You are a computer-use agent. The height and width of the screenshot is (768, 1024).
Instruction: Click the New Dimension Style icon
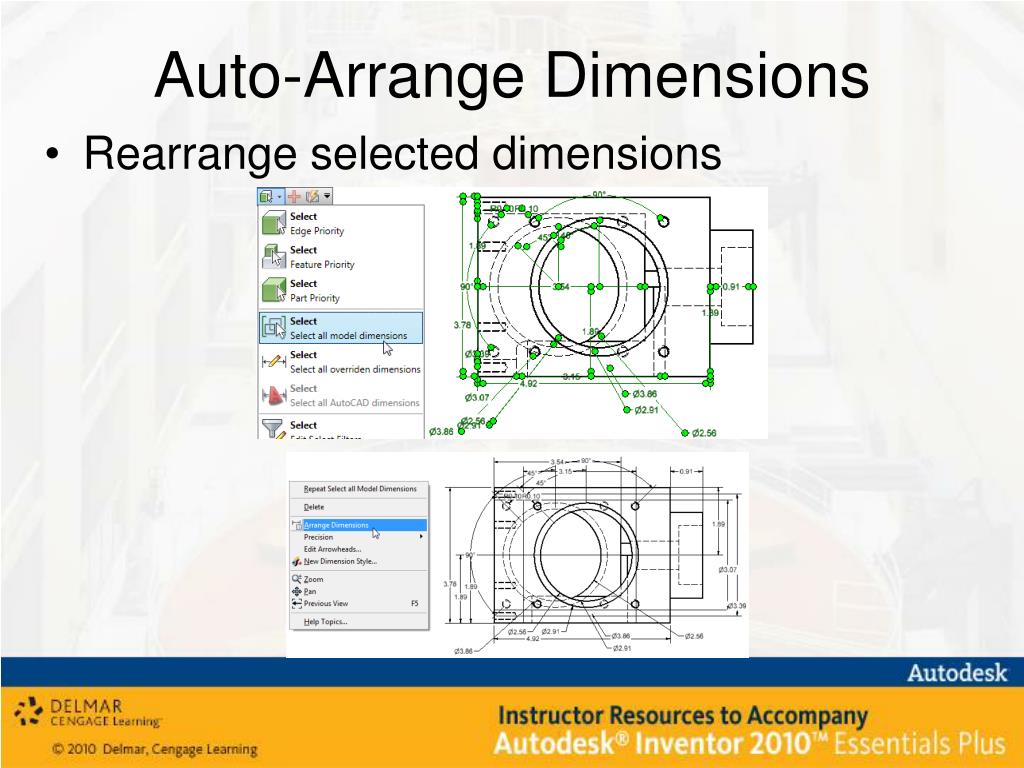point(297,562)
